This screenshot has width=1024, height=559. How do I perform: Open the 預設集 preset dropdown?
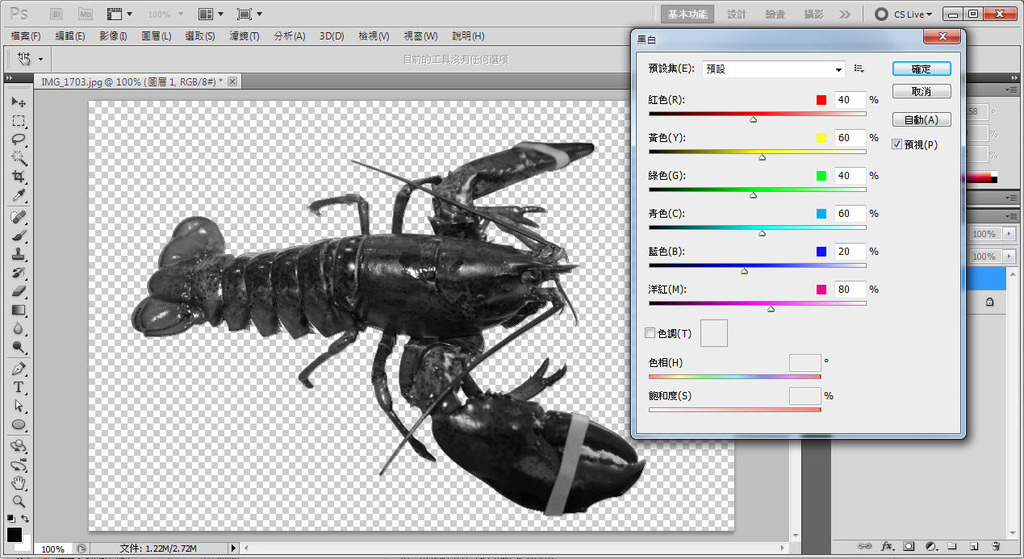pos(774,69)
